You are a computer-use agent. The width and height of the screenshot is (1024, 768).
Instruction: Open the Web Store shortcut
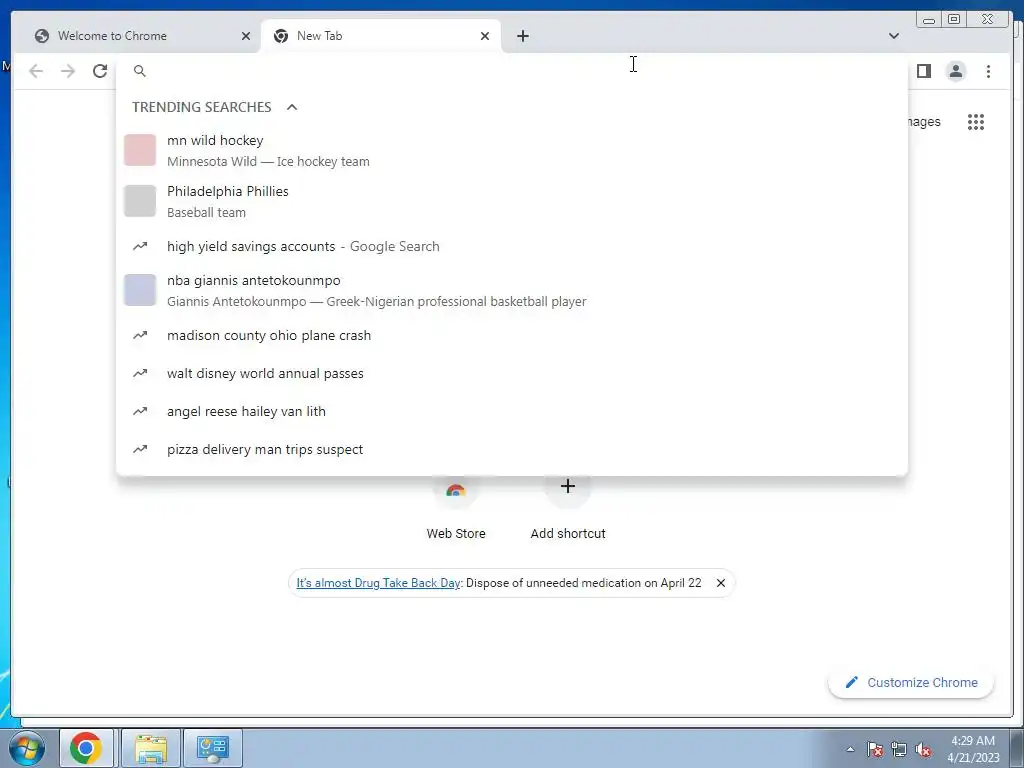click(x=456, y=509)
